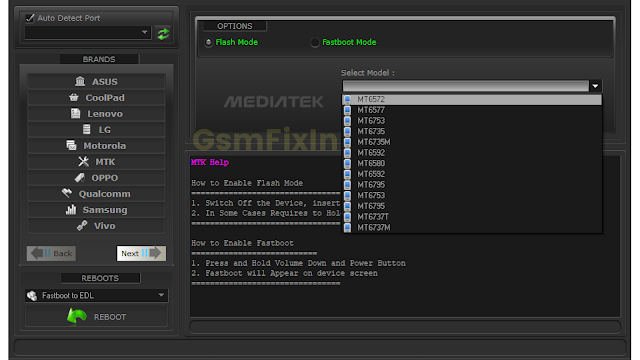Click the green refresh ports icon

(x=163, y=33)
